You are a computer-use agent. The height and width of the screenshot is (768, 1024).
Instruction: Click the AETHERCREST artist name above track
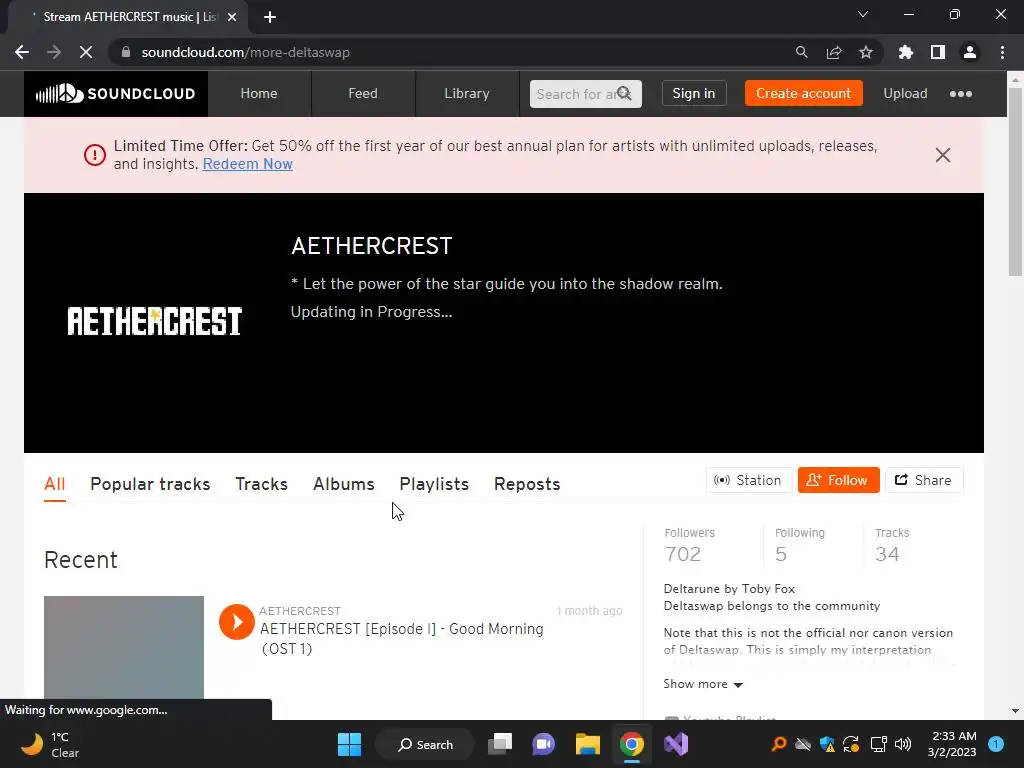[x=300, y=611]
